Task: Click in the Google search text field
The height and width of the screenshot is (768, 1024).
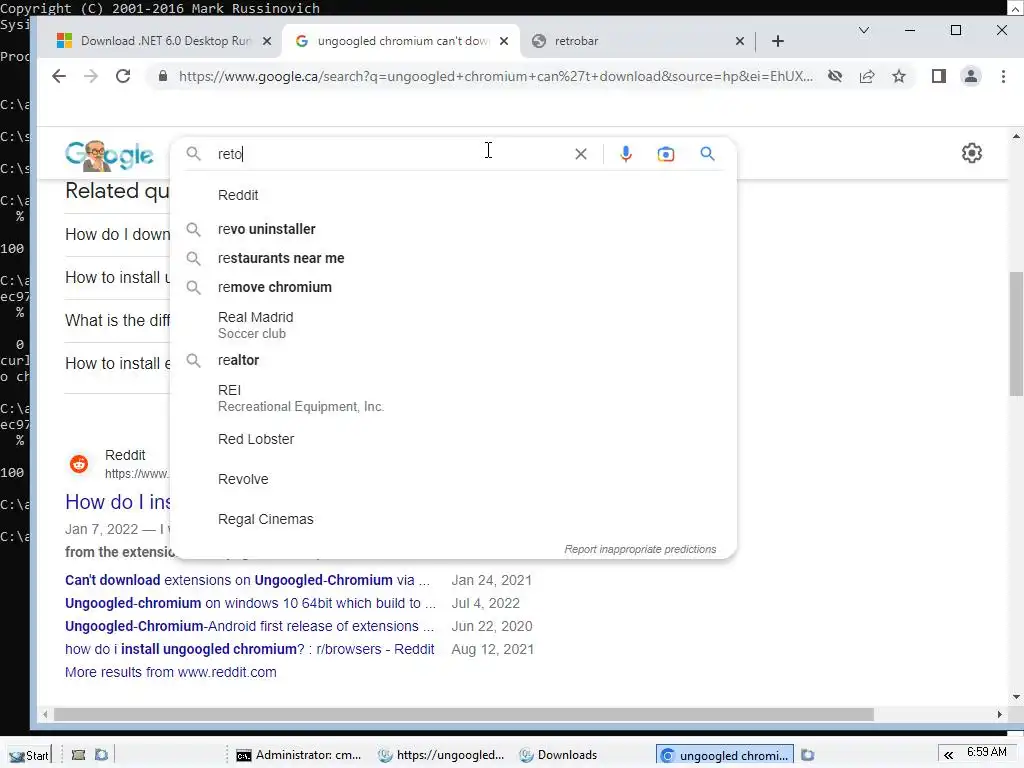Action: [x=392, y=154]
